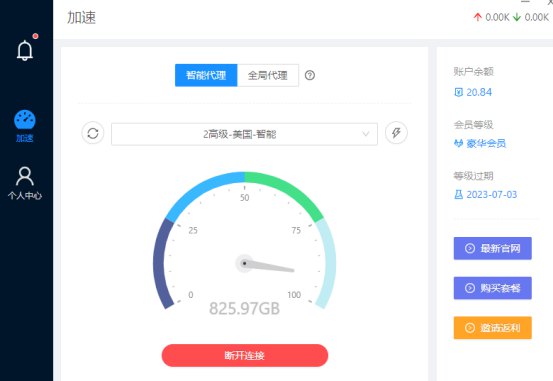
Task: Click the account balance 20.84
Action: (479, 92)
